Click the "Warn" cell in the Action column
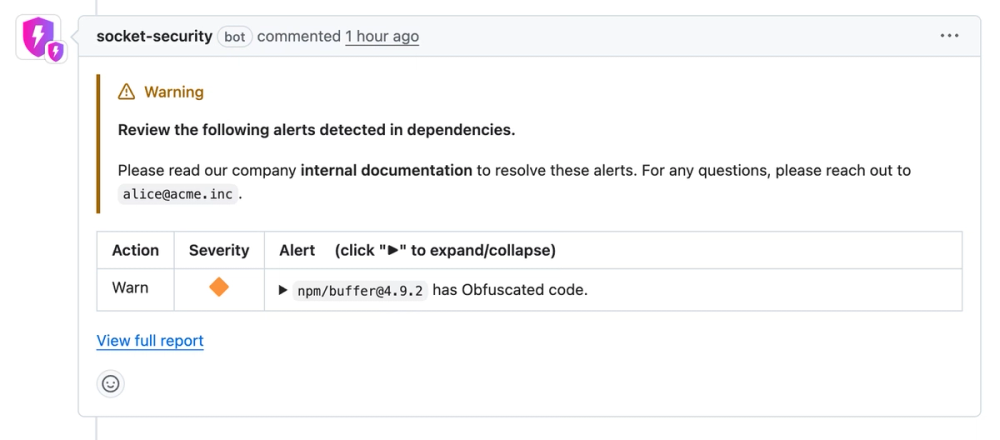Image resolution: width=1000 pixels, height=440 pixels. tap(130, 288)
